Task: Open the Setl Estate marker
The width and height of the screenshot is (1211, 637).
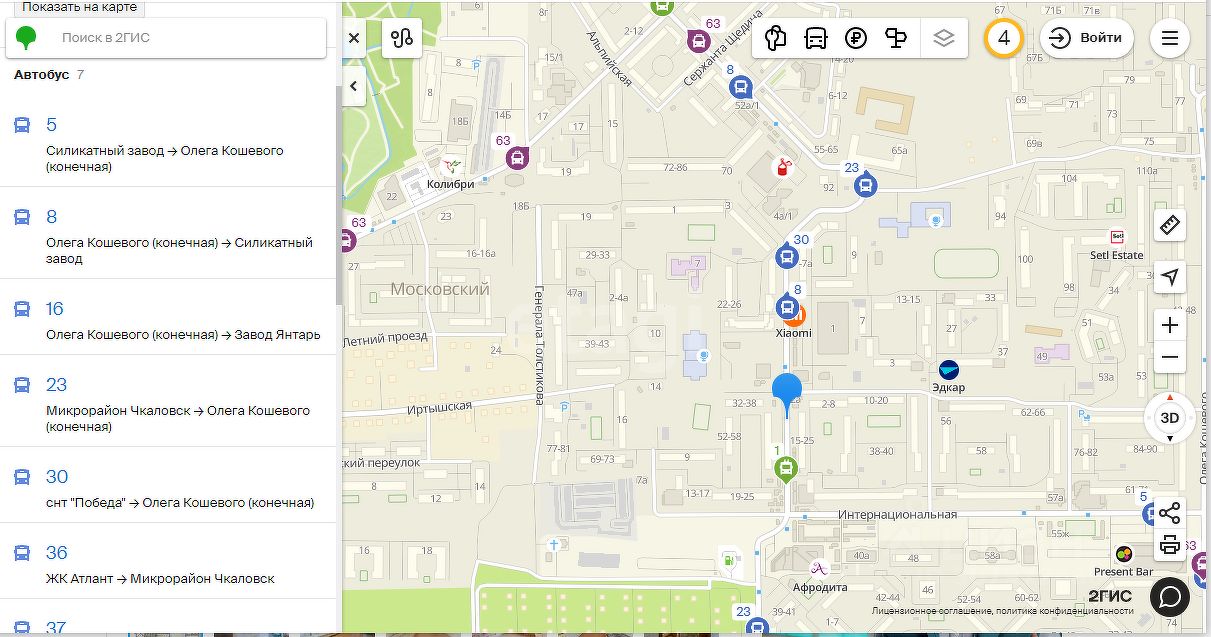Action: [1117, 238]
